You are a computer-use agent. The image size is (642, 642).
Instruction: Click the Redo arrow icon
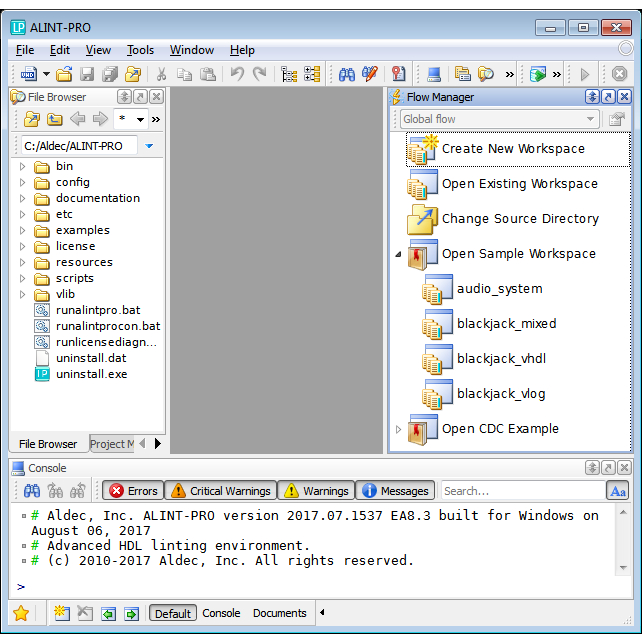click(260, 74)
